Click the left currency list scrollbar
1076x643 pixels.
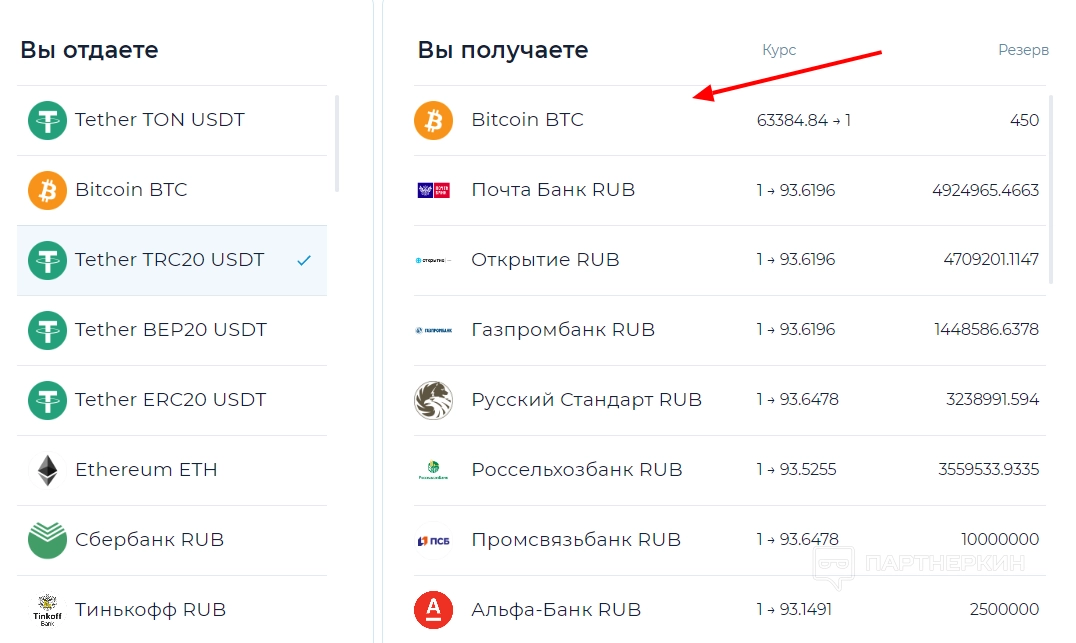[337, 144]
